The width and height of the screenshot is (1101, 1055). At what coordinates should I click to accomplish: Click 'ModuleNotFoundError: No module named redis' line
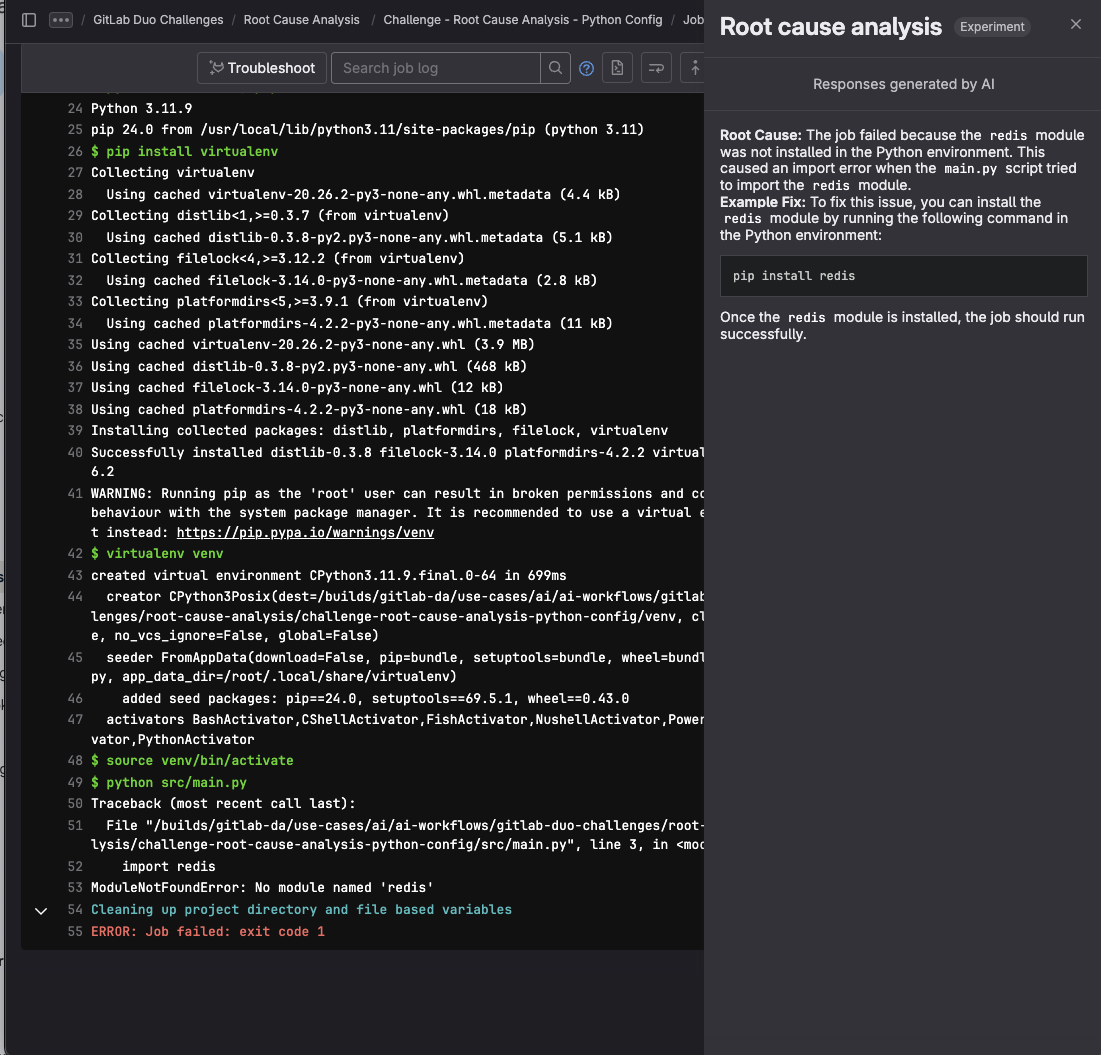point(262,888)
